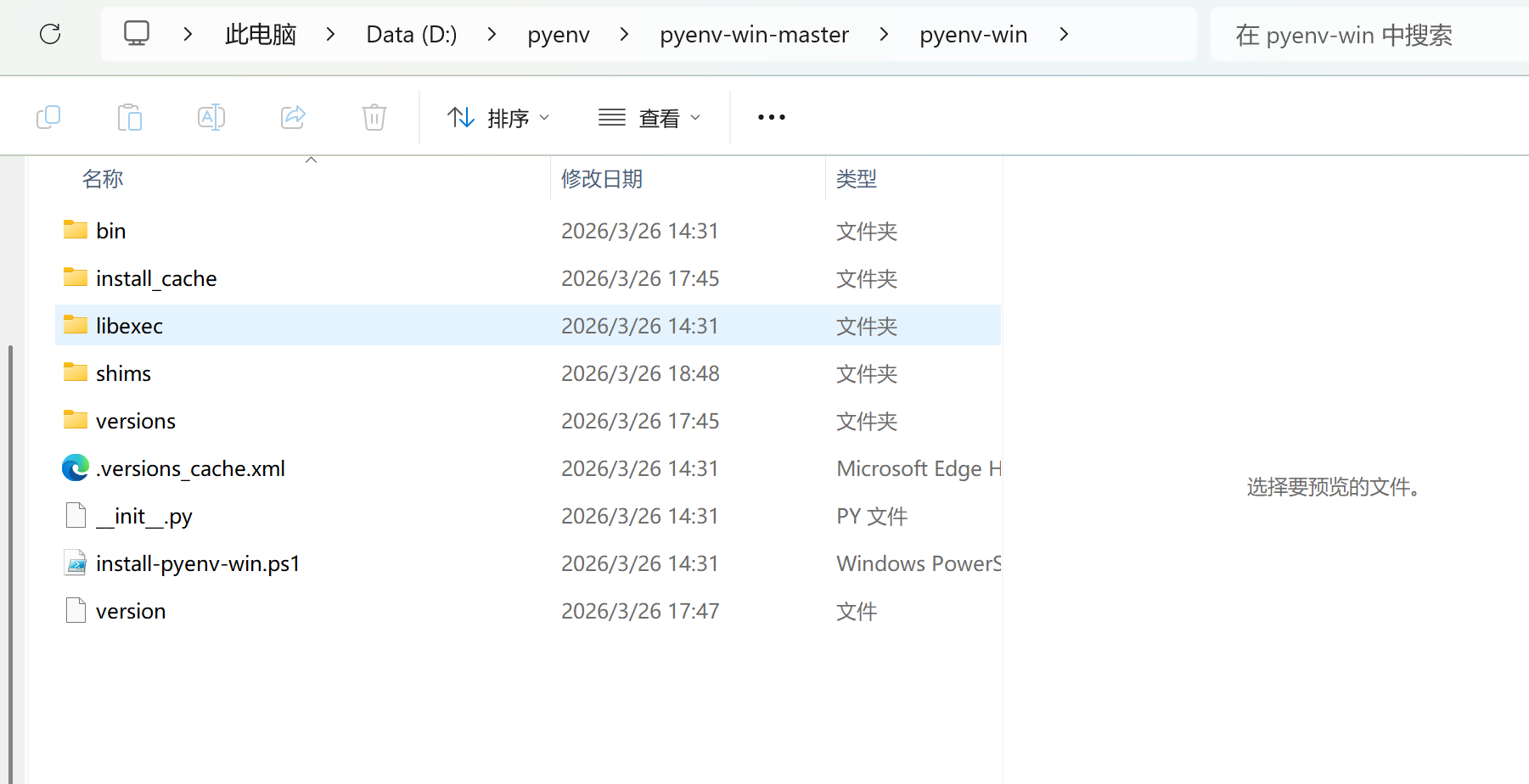Expand chevron after 此电脑 breadcrumb
This screenshot has height=784, width=1529.
point(331,34)
